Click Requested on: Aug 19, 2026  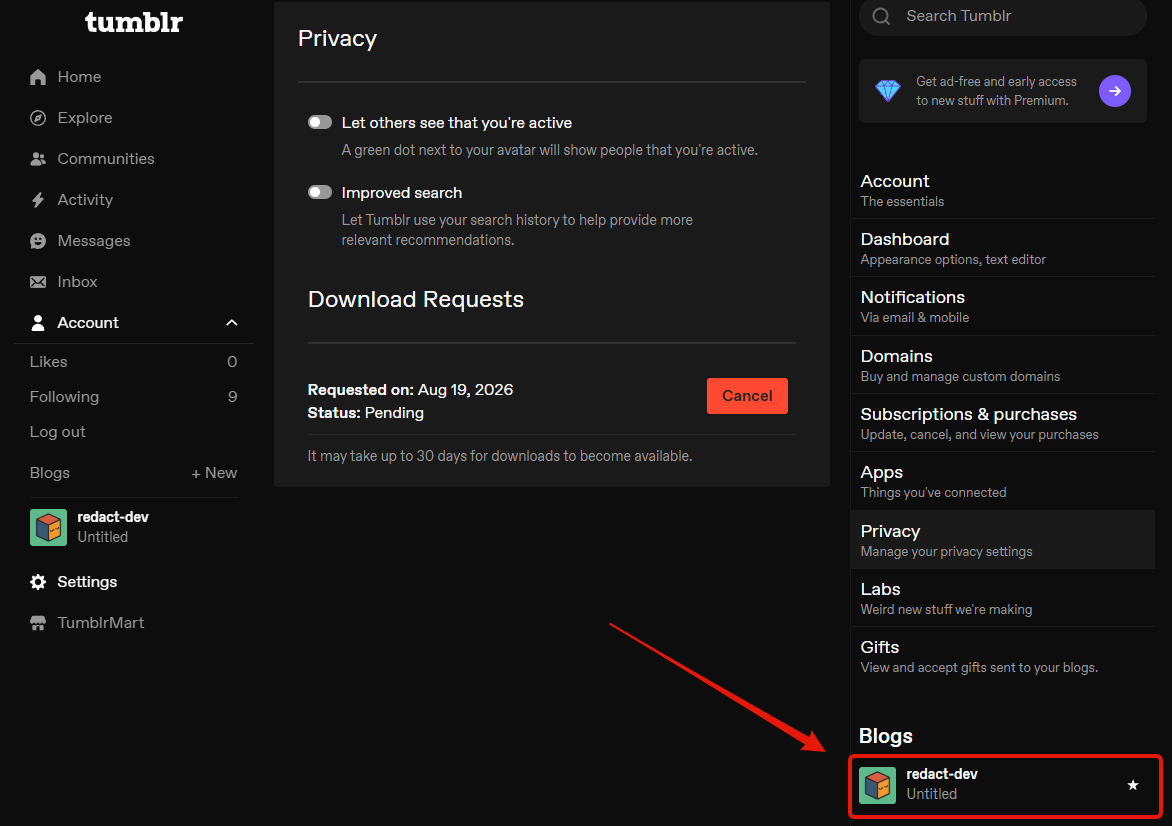tap(410, 389)
